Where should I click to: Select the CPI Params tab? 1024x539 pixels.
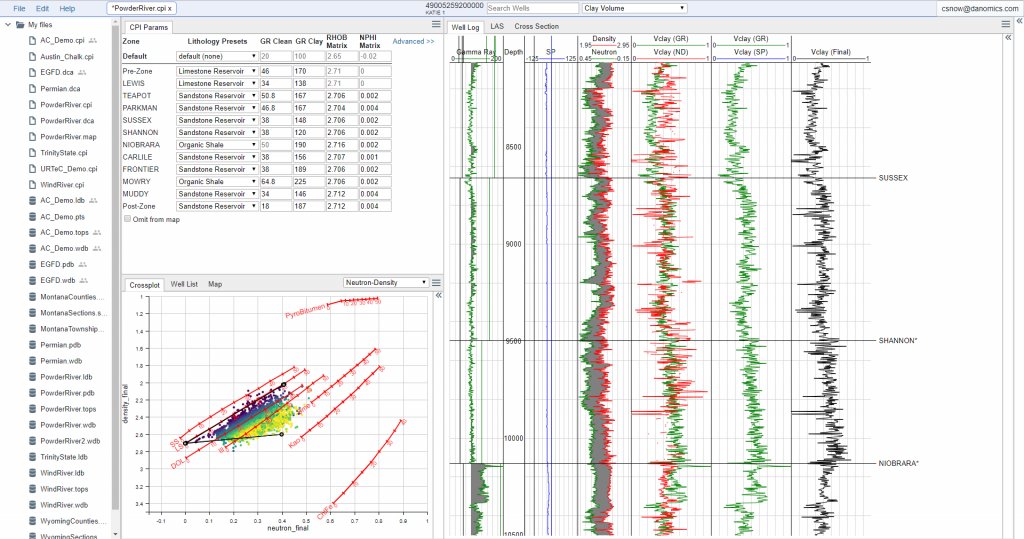148,27
